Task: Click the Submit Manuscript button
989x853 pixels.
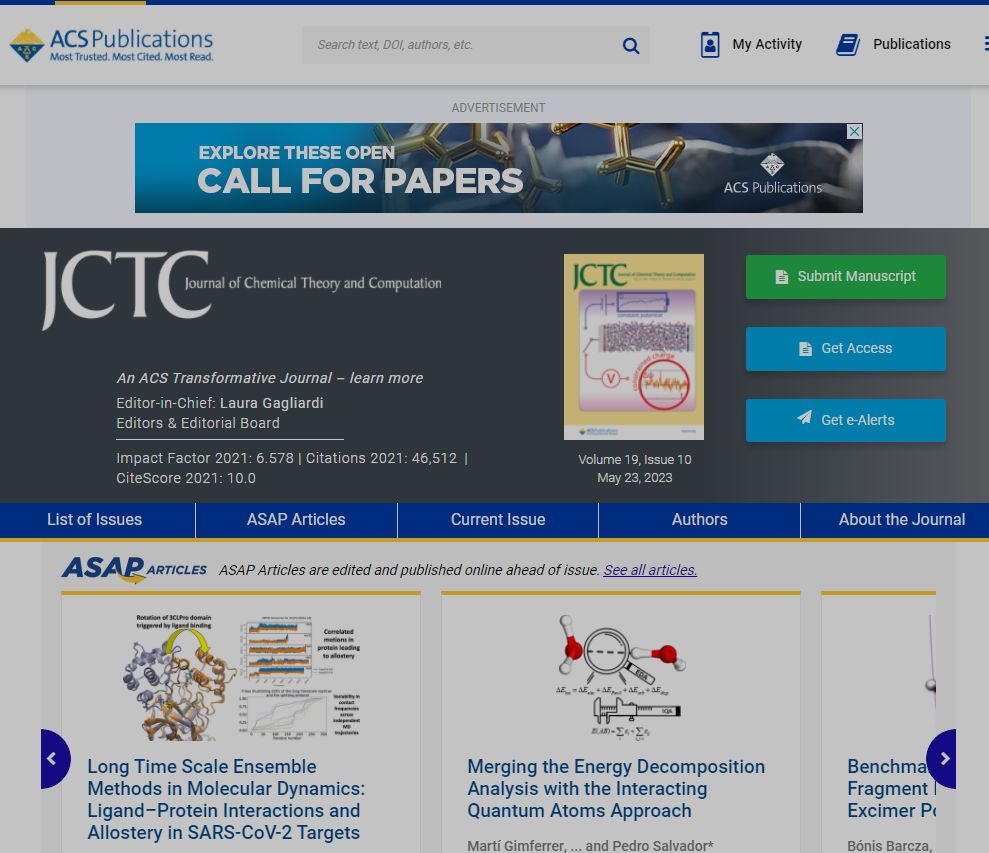Action: point(845,276)
